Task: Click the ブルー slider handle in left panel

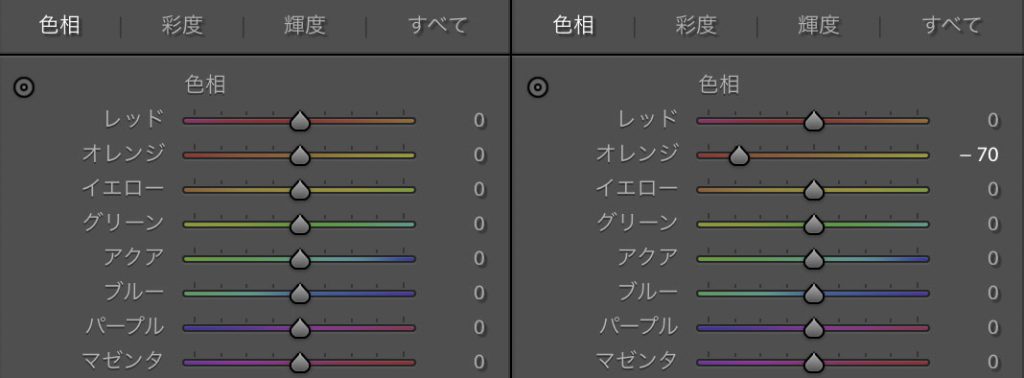Action: [300, 294]
